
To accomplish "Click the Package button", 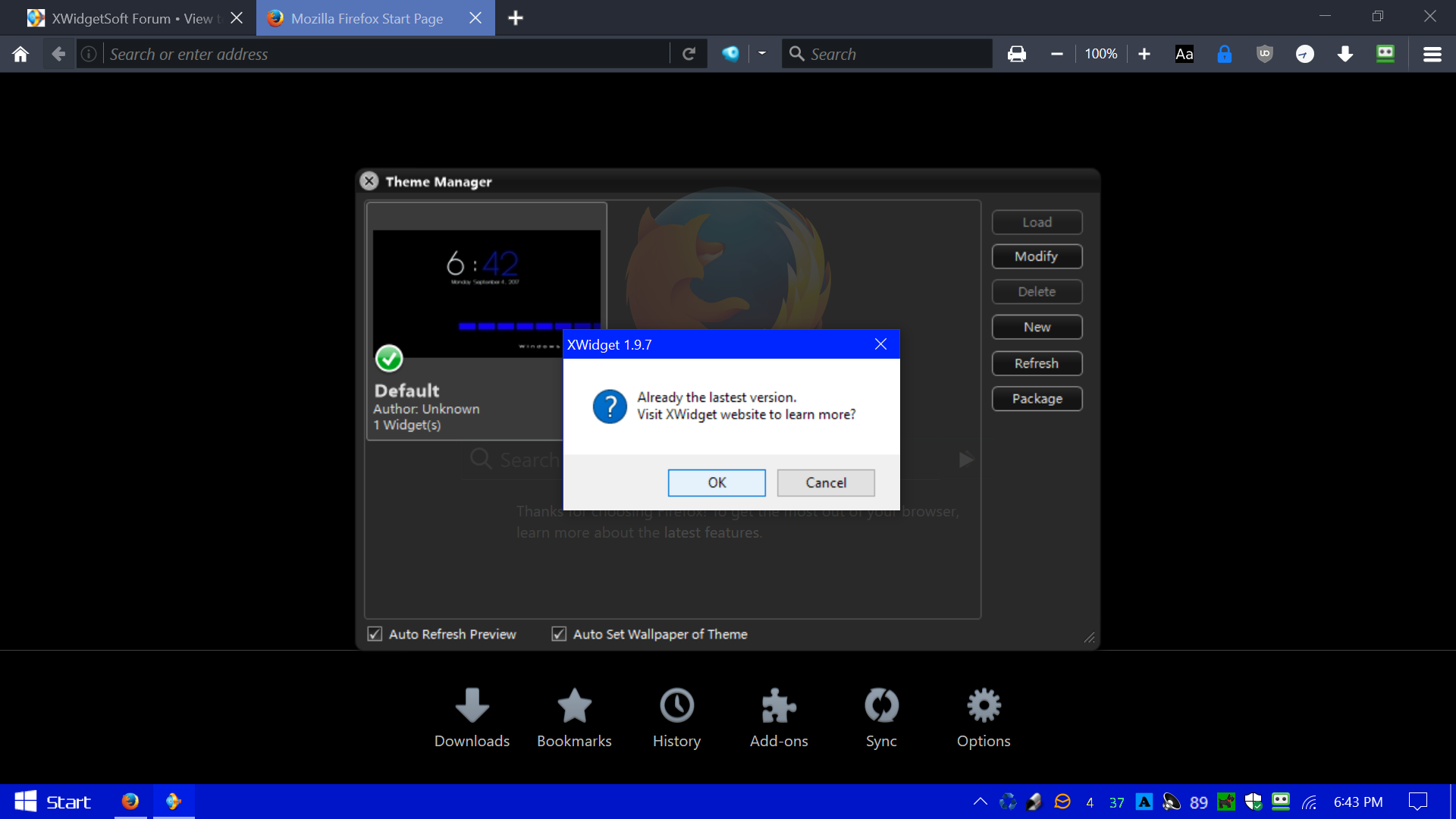I will [x=1037, y=399].
